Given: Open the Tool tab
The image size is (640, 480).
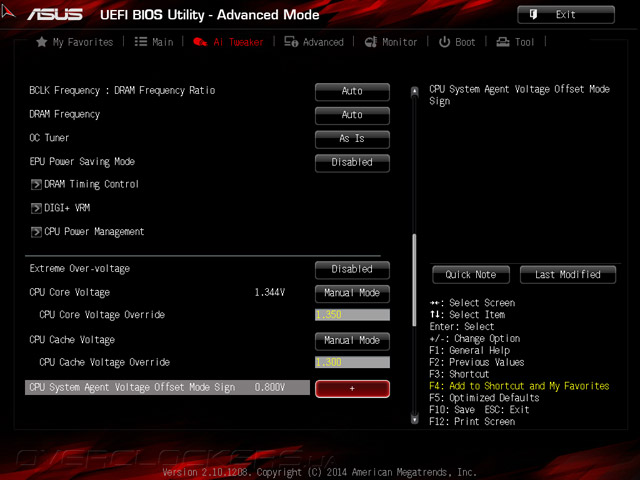Looking at the screenshot, I should coord(515,42).
